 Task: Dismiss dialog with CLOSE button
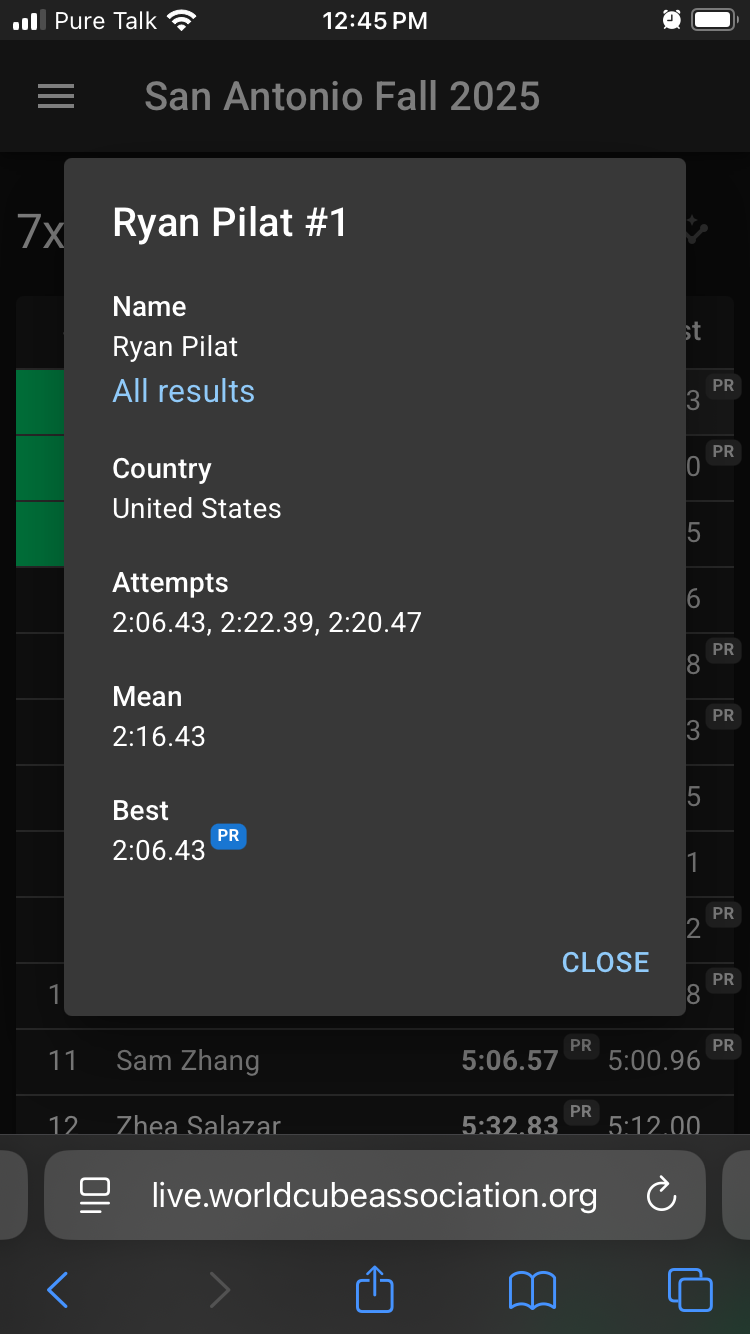pos(606,962)
